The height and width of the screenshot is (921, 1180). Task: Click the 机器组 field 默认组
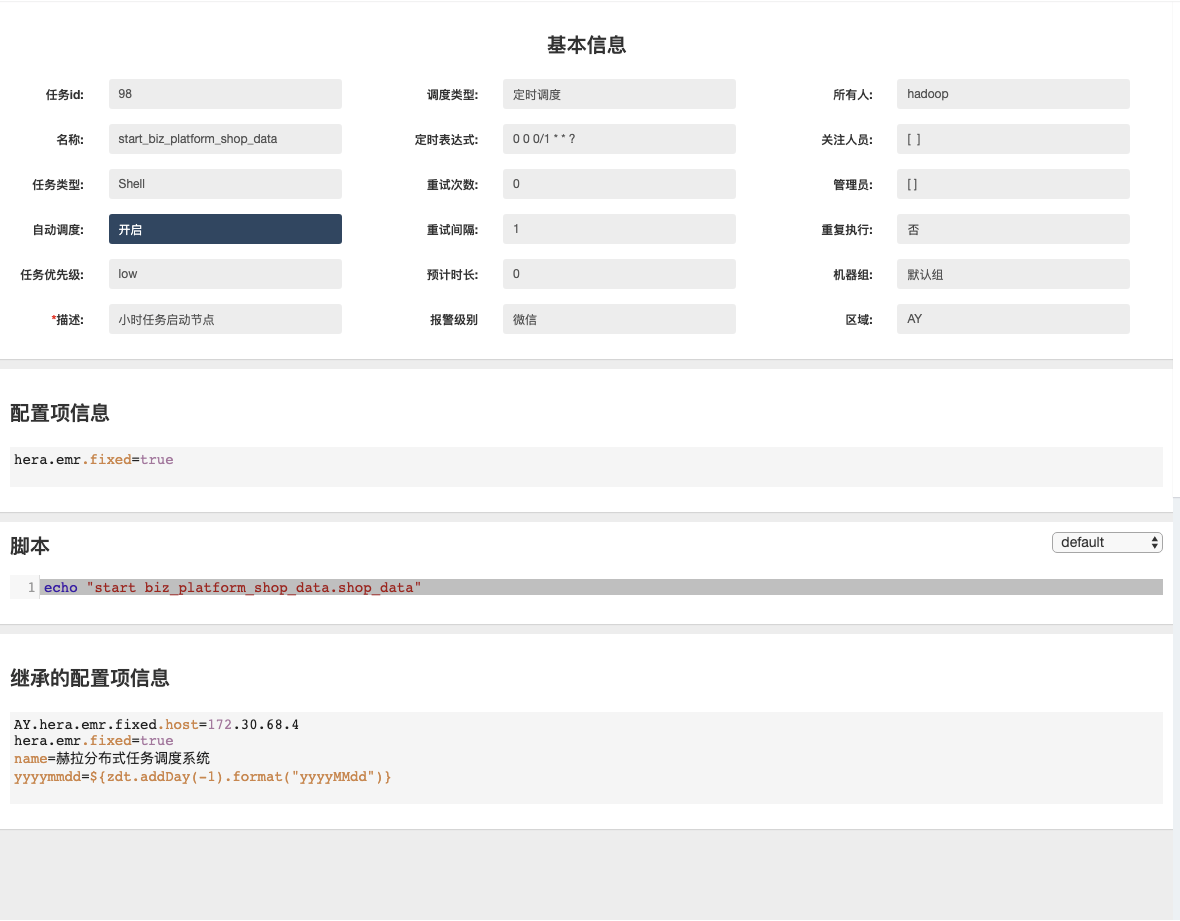1013,274
